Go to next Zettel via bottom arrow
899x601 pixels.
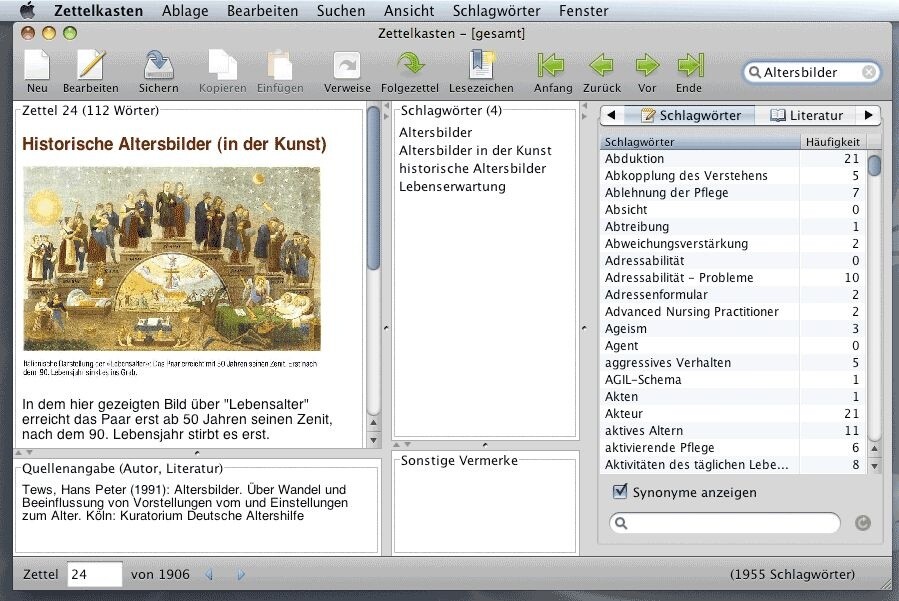pos(241,574)
